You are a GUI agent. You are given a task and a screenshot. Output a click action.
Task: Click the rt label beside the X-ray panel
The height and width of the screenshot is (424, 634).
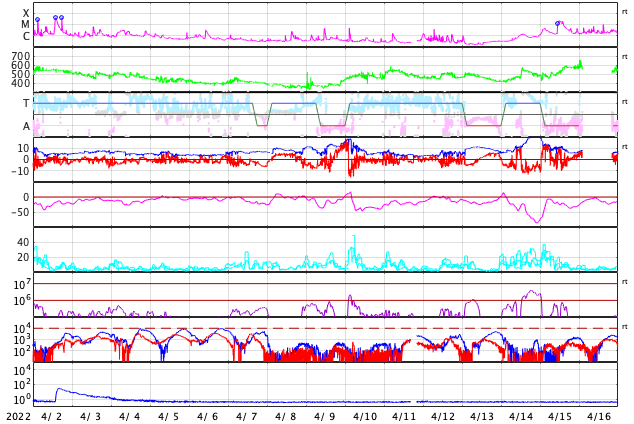(625, 12)
